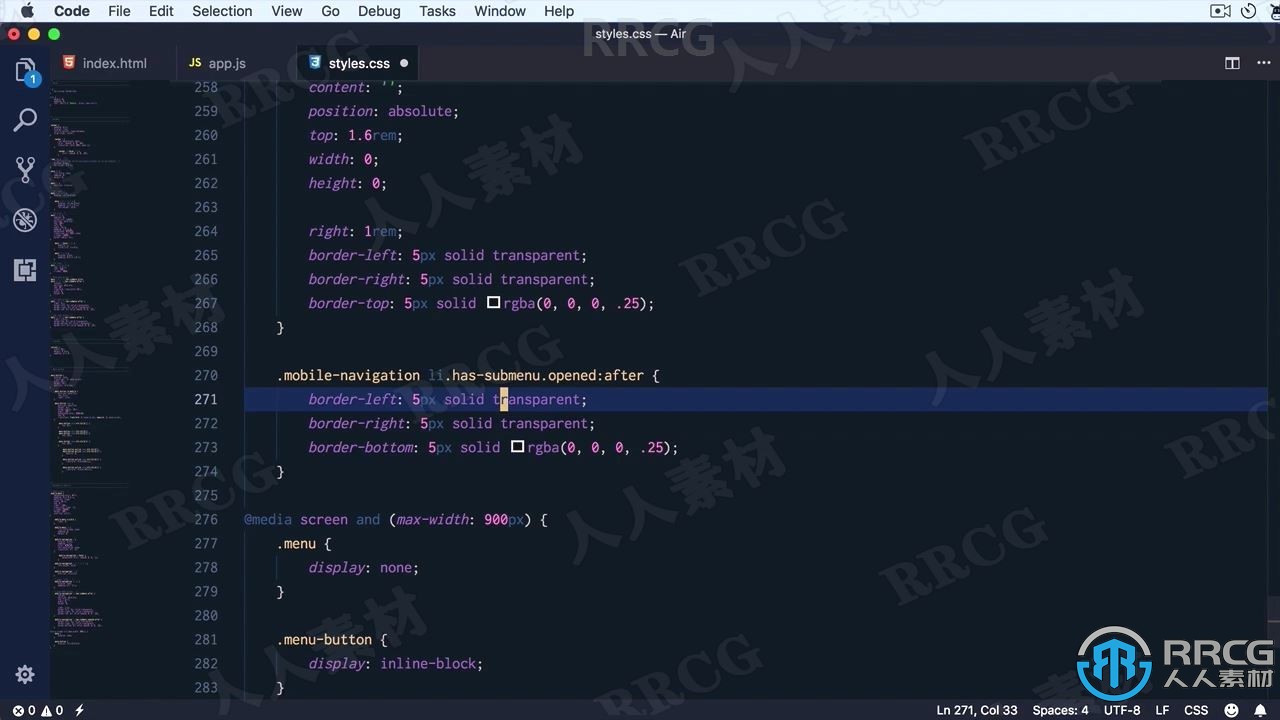Image resolution: width=1280 pixels, height=720 pixels.
Task: Click the HTML5 icon on index.html tab
Action: click(68, 63)
